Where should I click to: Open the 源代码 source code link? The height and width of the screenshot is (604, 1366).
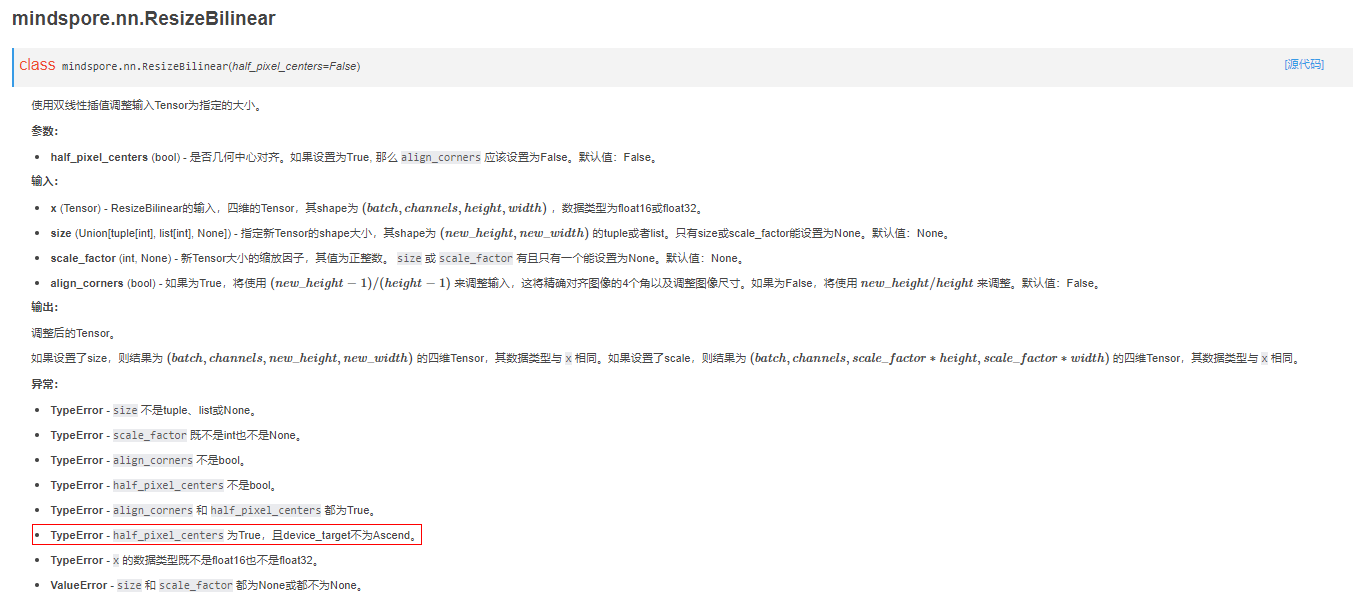pyautogui.click(x=1303, y=64)
